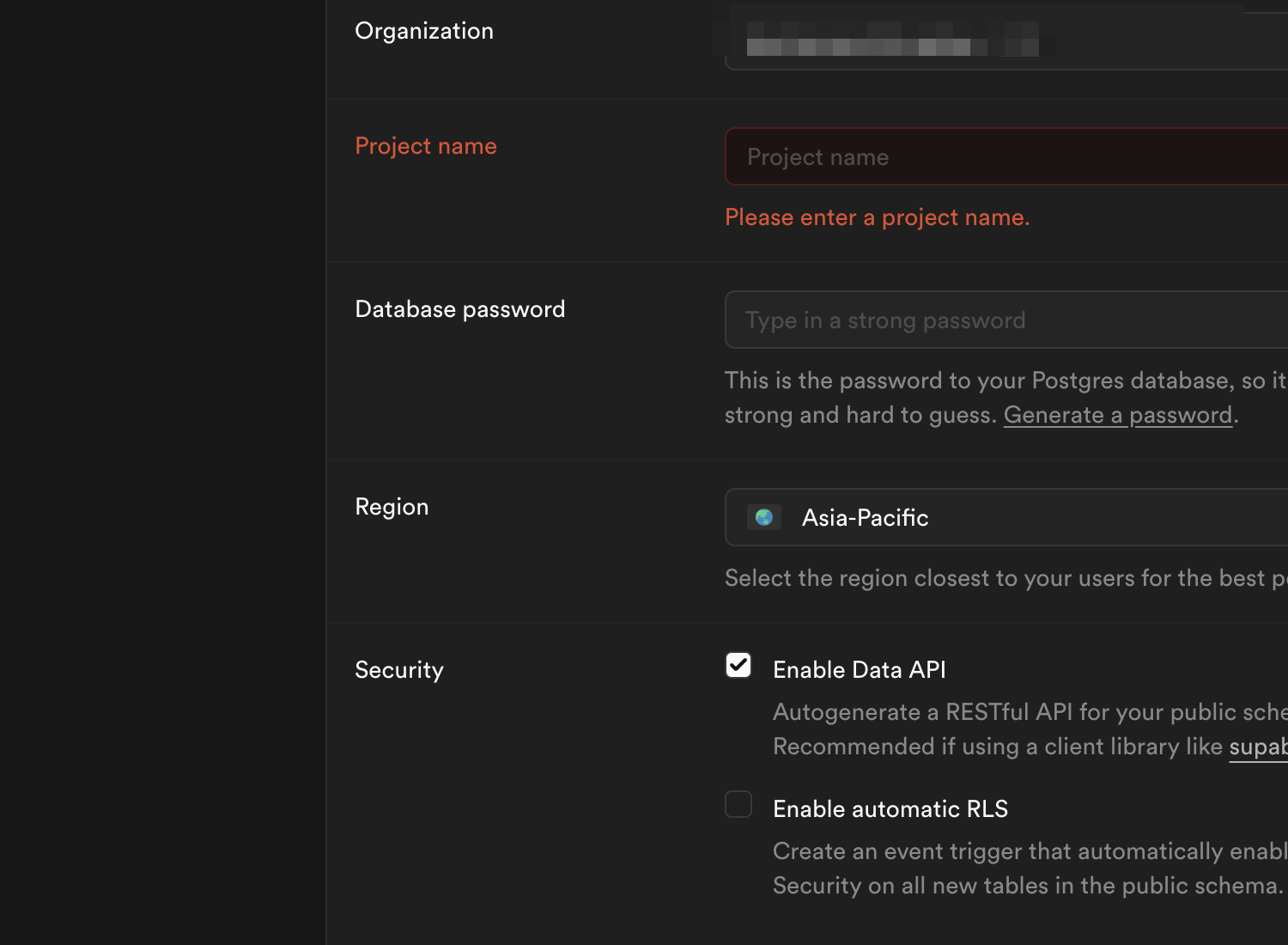Viewport: 1288px width, 945px height.
Task: Click the Security section label
Action: (x=398, y=669)
